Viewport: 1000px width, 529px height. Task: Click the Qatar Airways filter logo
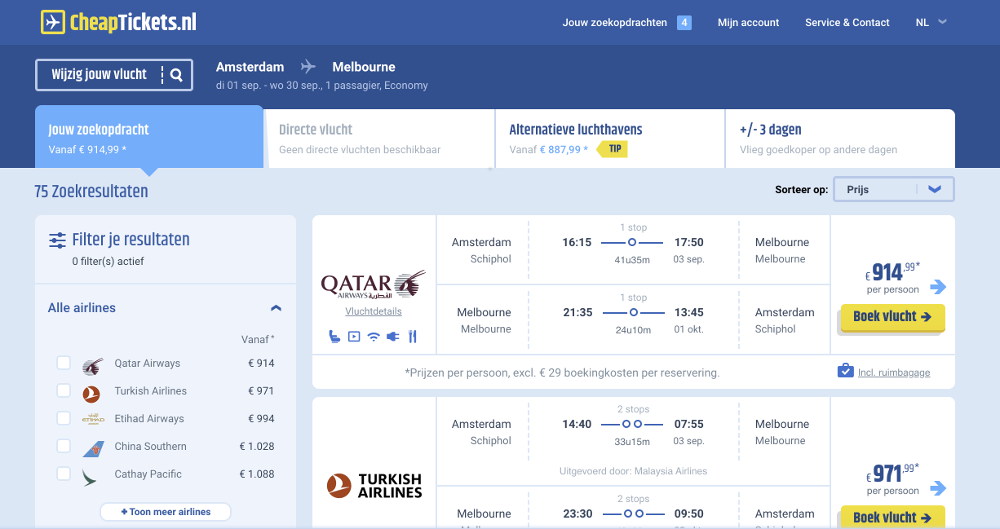tap(92, 366)
